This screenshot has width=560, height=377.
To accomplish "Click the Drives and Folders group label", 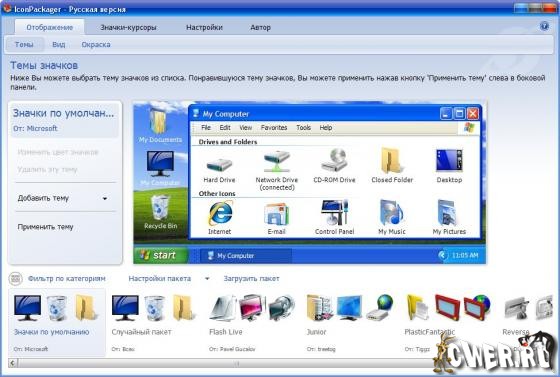I will [228, 142].
